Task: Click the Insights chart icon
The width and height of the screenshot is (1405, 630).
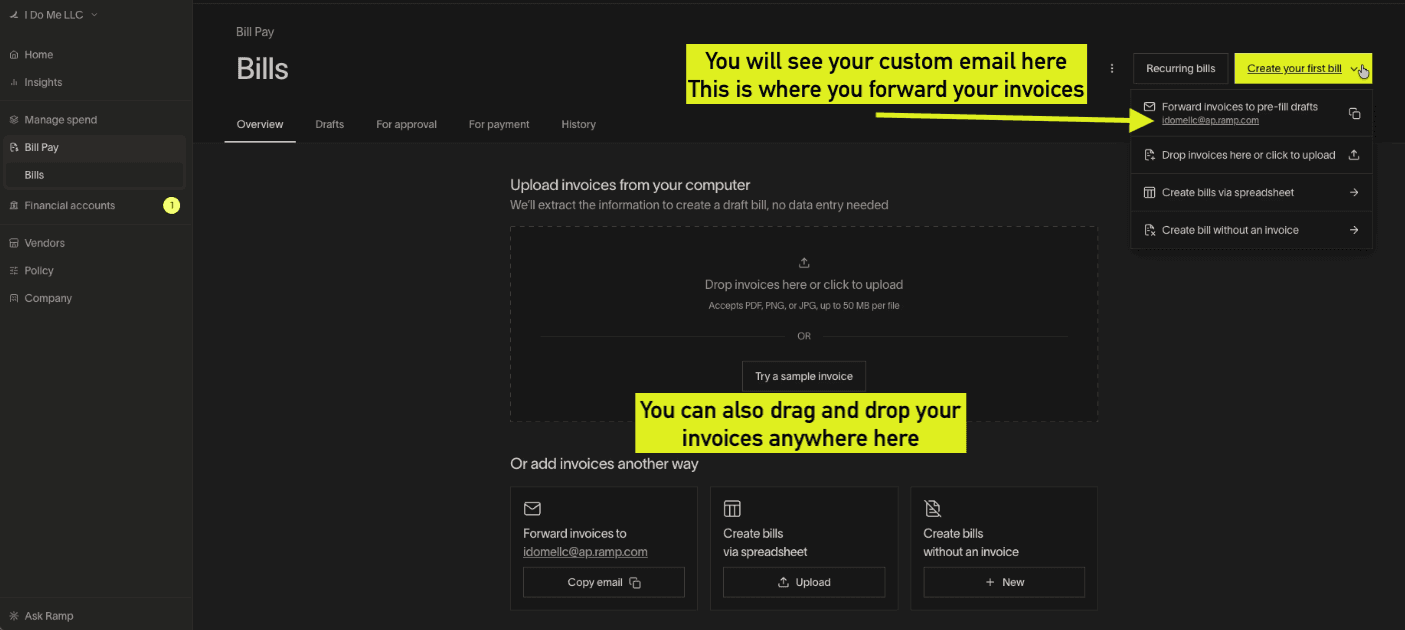Action: [x=14, y=82]
